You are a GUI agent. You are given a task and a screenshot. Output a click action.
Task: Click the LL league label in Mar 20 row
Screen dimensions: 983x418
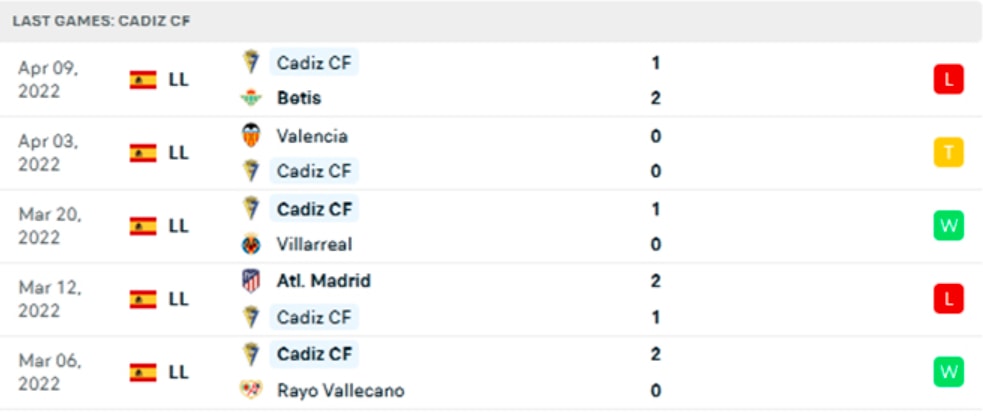coord(179,226)
